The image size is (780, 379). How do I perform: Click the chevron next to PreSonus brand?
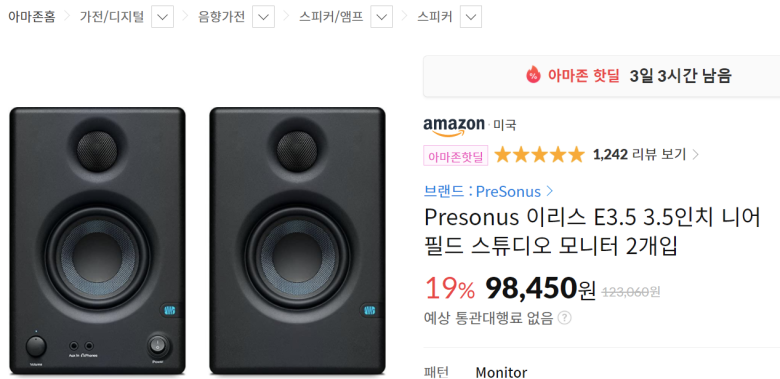tap(549, 191)
